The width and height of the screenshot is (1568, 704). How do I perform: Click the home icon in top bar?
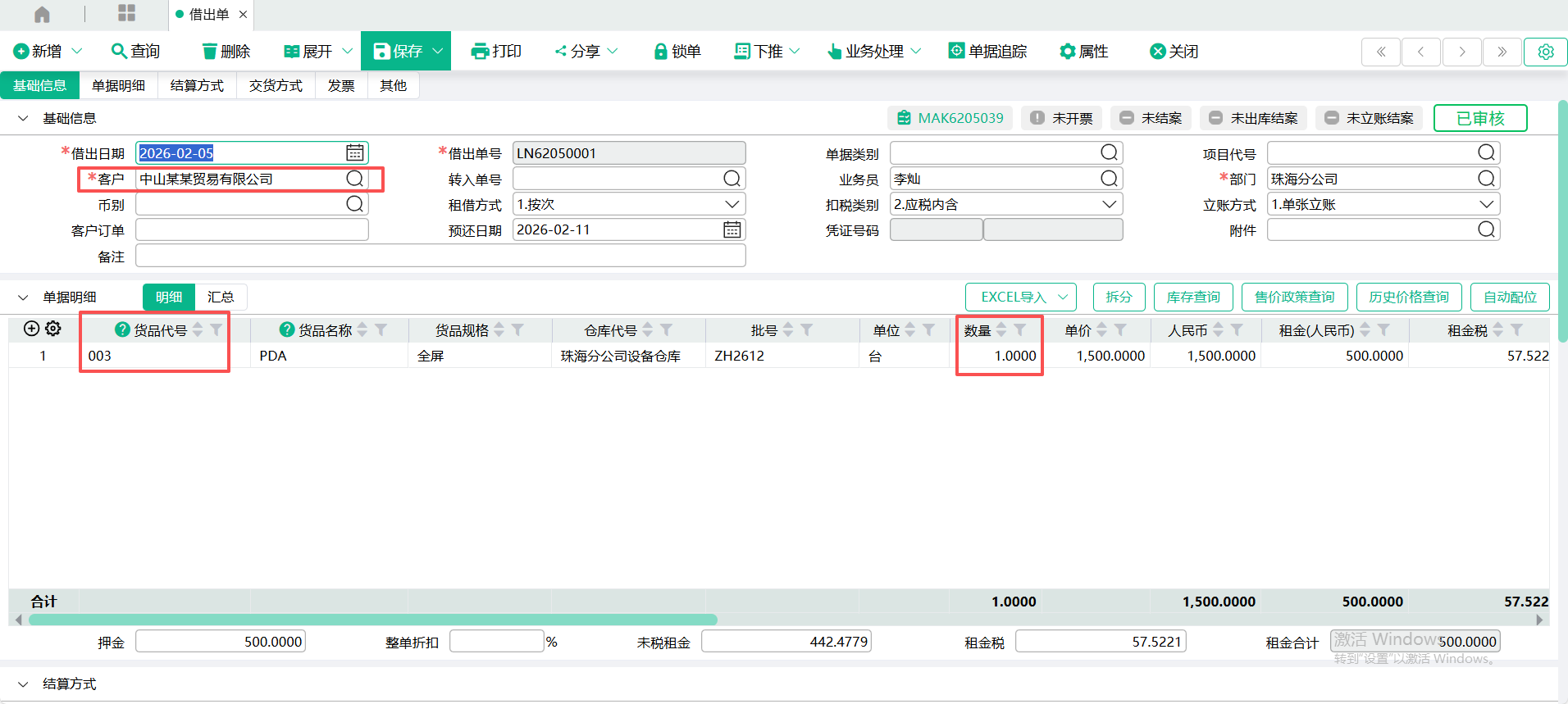(42, 15)
